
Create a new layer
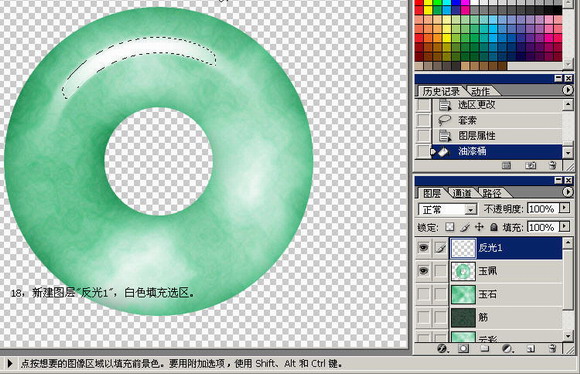click(530, 348)
